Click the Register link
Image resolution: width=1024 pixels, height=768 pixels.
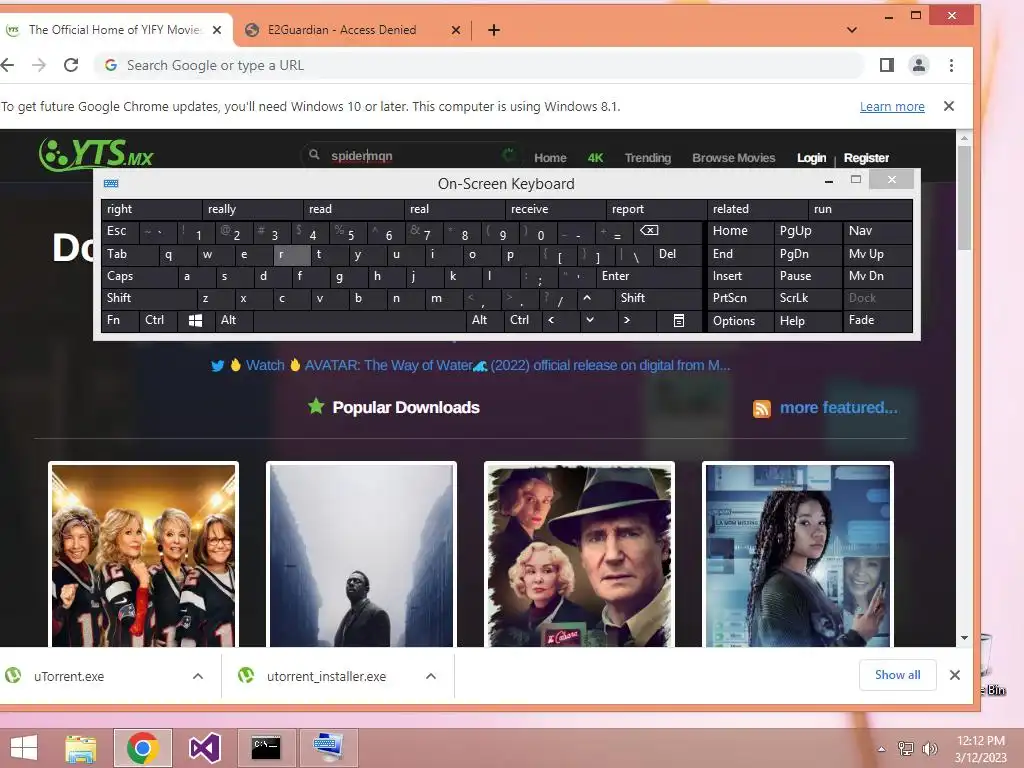pyautogui.click(x=866, y=158)
